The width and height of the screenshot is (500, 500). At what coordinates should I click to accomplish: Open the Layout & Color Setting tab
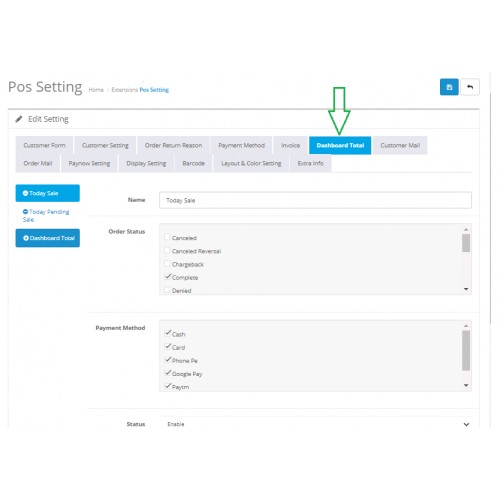click(x=251, y=163)
